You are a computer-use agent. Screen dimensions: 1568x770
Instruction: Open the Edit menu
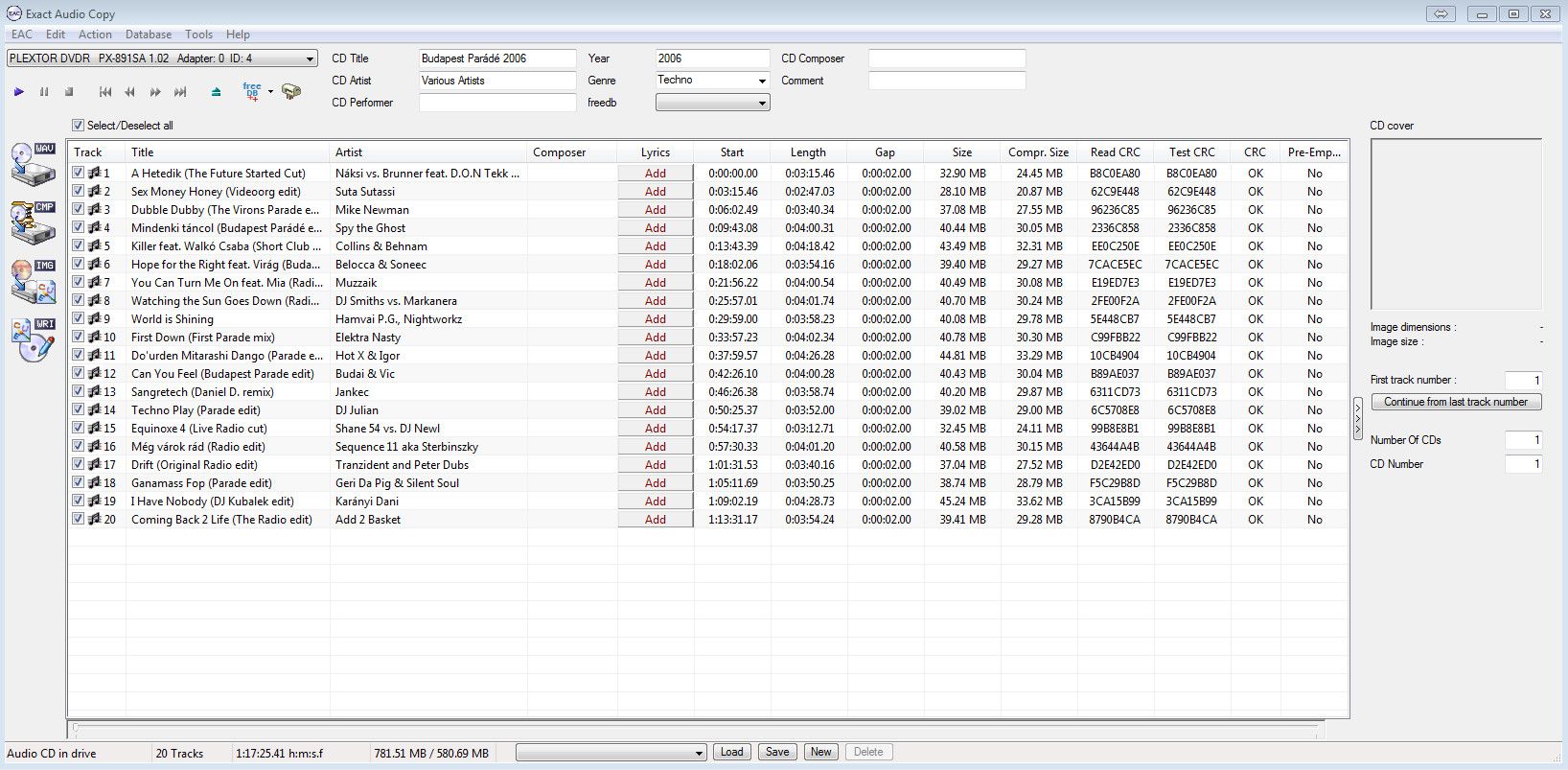click(x=56, y=35)
